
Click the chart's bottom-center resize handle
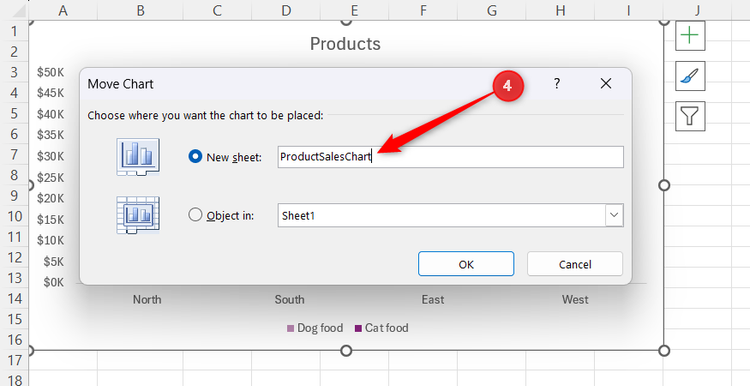click(x=346, y=351)
